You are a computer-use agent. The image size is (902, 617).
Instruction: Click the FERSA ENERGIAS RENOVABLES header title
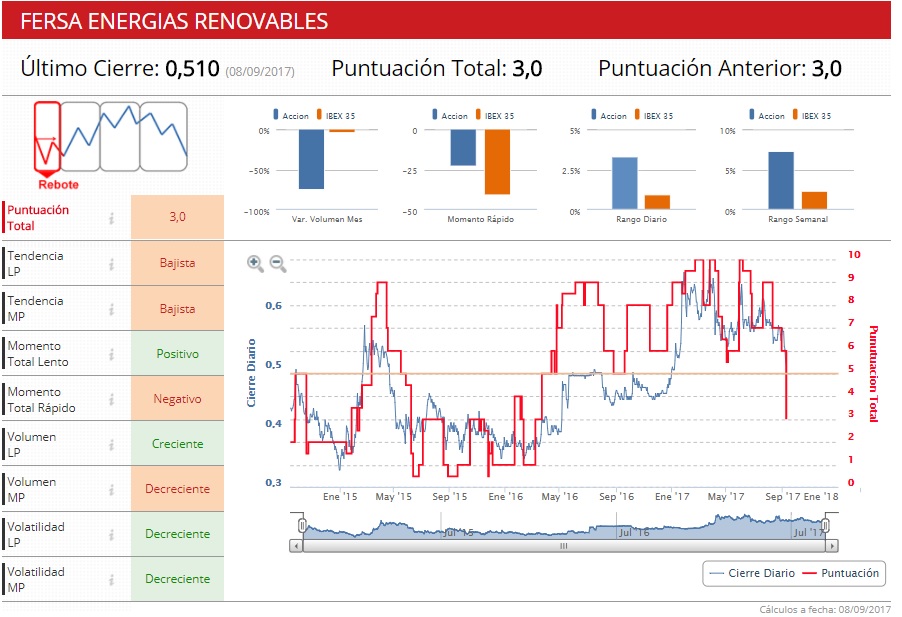pyautogui.click(x=174, y=21)
